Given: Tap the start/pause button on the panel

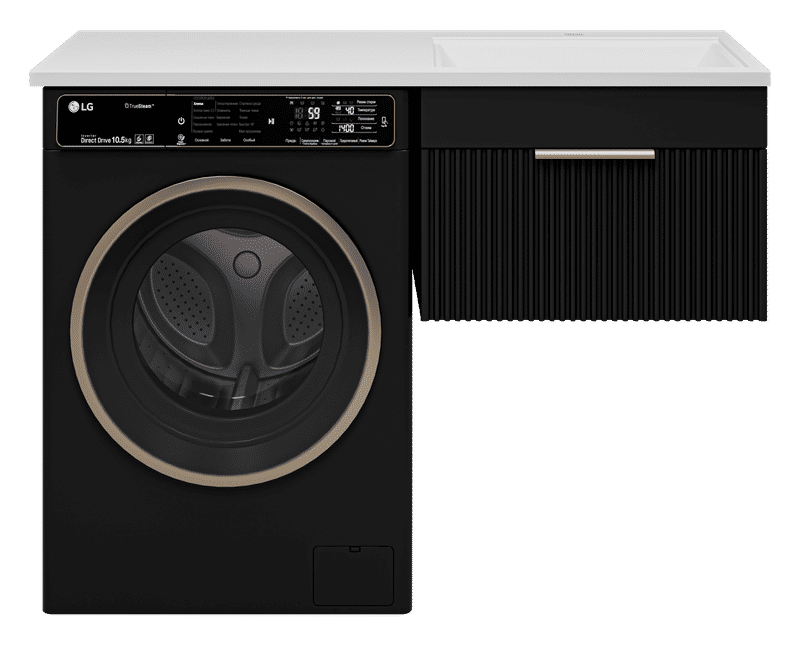Looking at the screenshot, I should pos(271,121).
